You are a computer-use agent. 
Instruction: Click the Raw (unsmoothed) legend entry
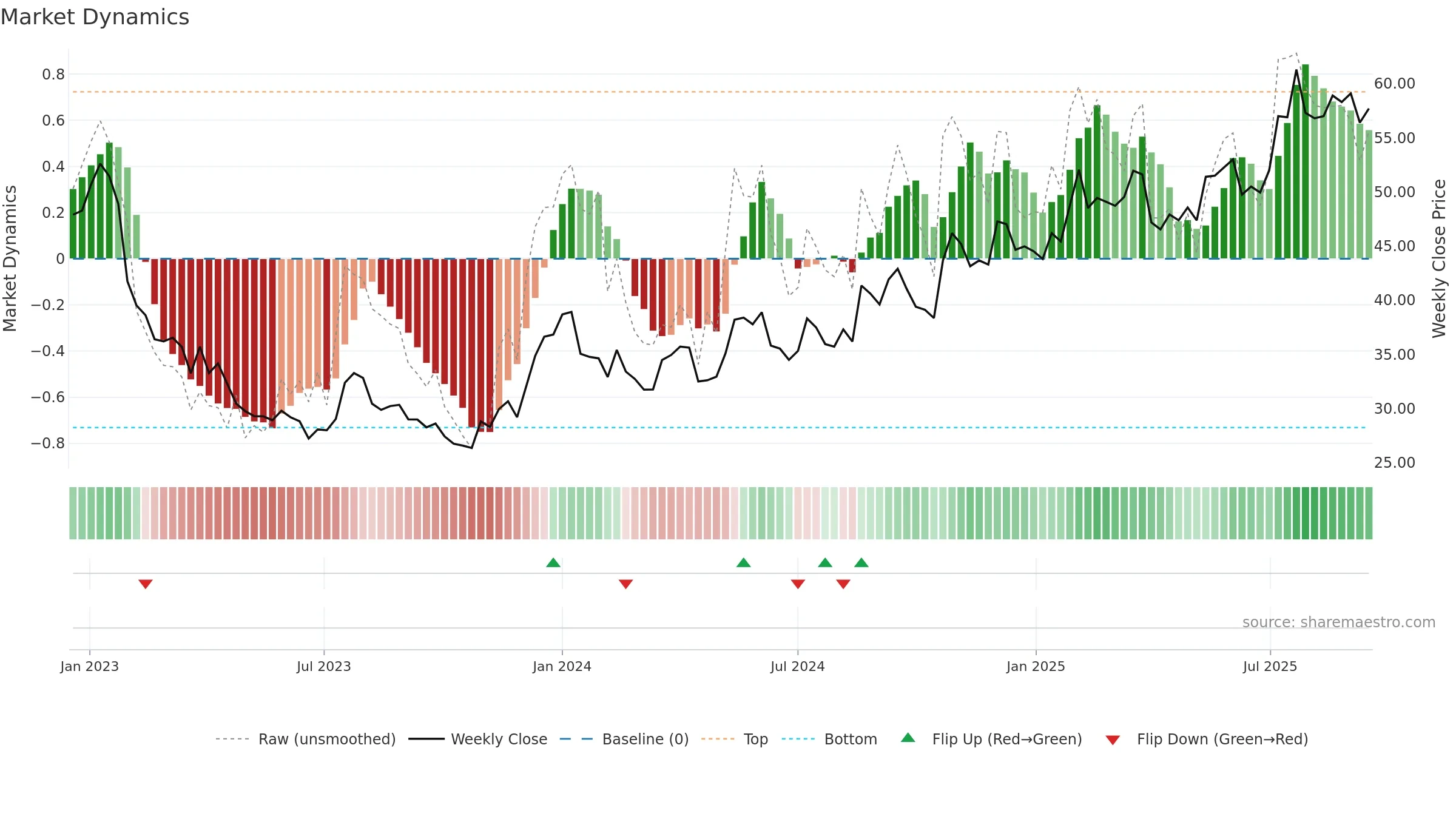coord(306,739)
